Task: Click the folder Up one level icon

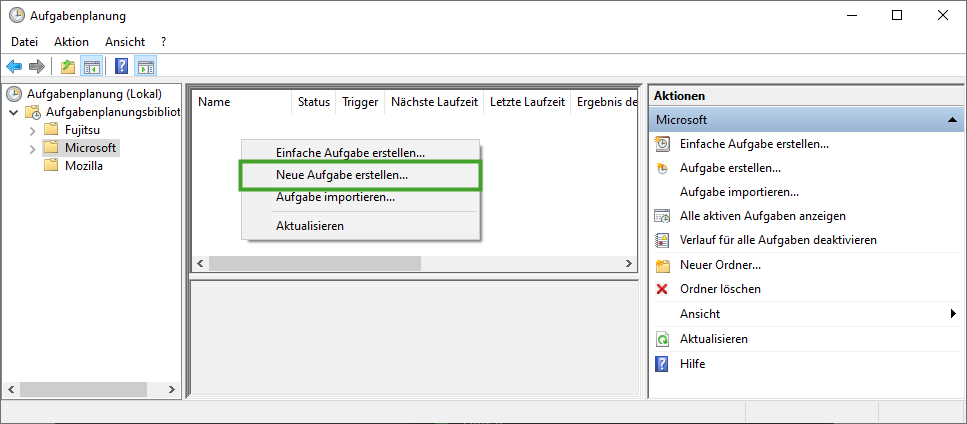Action: coord(68,67)
